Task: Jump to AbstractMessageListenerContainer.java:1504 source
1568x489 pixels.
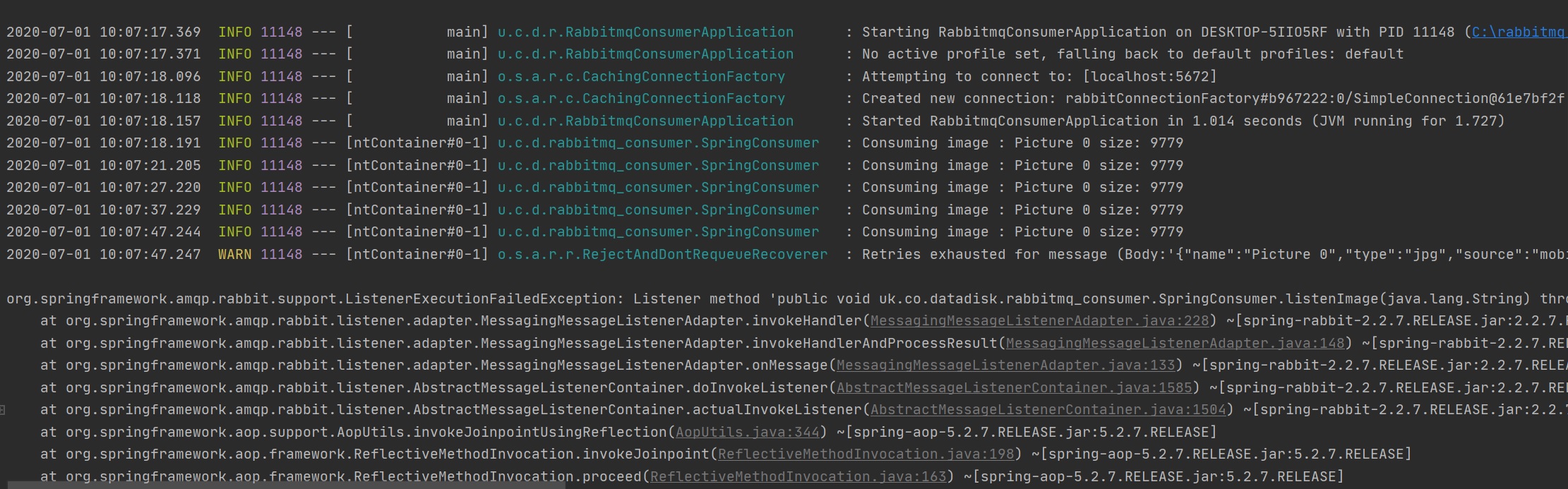Action: [1048, 410]
